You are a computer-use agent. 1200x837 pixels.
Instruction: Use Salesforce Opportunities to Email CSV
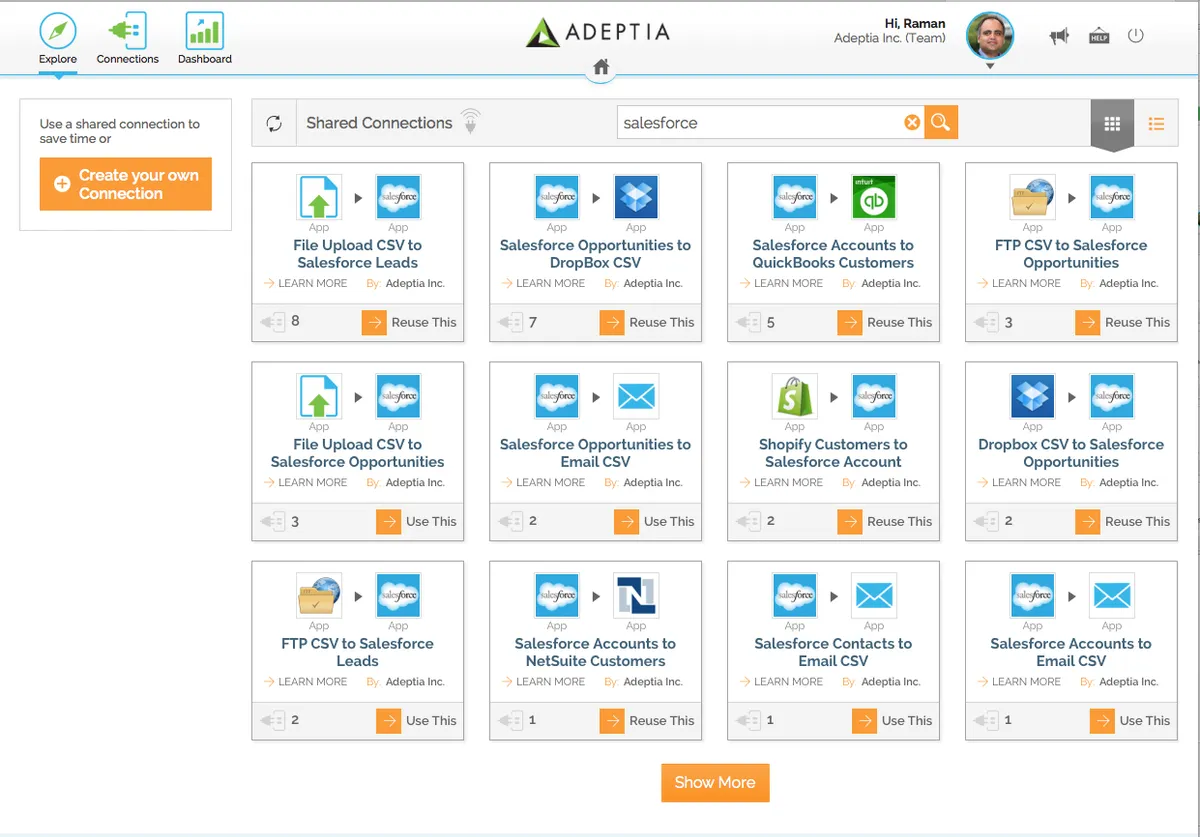(x=655, y=521)
